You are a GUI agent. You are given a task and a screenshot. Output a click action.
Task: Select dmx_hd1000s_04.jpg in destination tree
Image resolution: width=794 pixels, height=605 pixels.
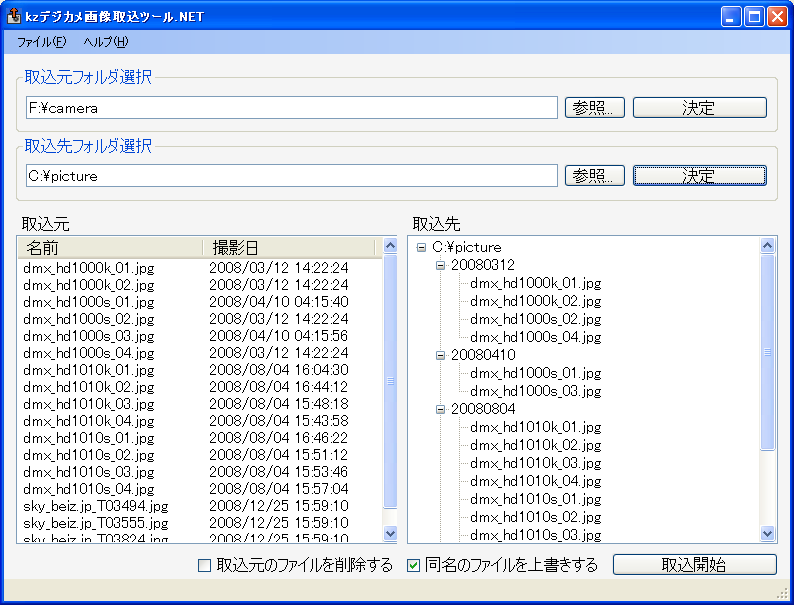pyautogui.click(x=536, y=338)
